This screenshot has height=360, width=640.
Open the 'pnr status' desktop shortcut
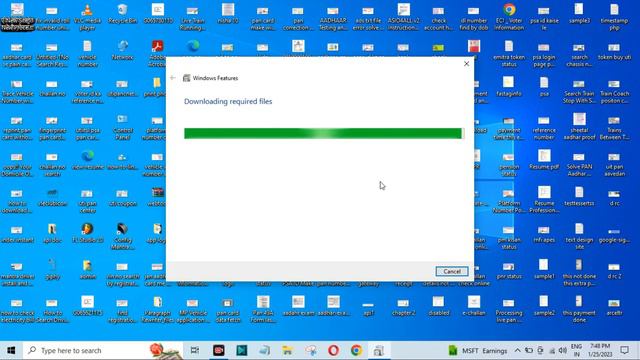click(509, 269)
